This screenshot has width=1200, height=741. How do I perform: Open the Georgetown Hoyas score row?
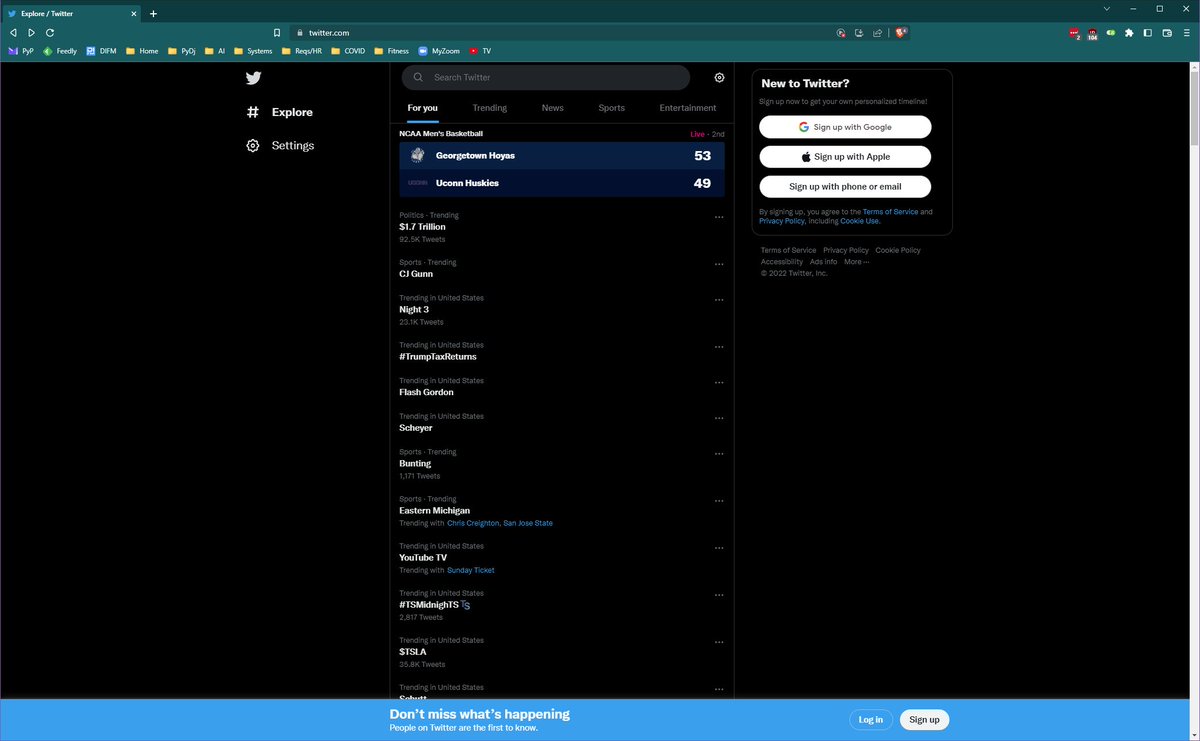pyautogui.click(x=562, y=156)
